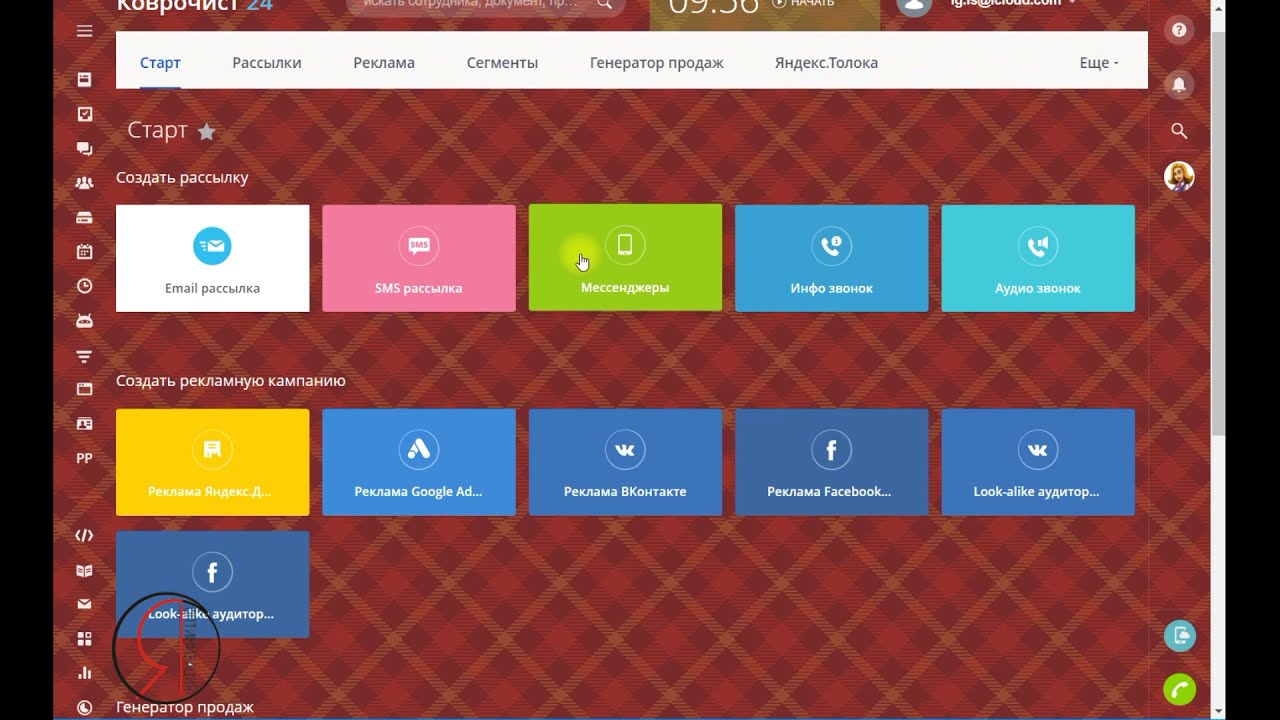Open the green phone call button

(1180, 690)
